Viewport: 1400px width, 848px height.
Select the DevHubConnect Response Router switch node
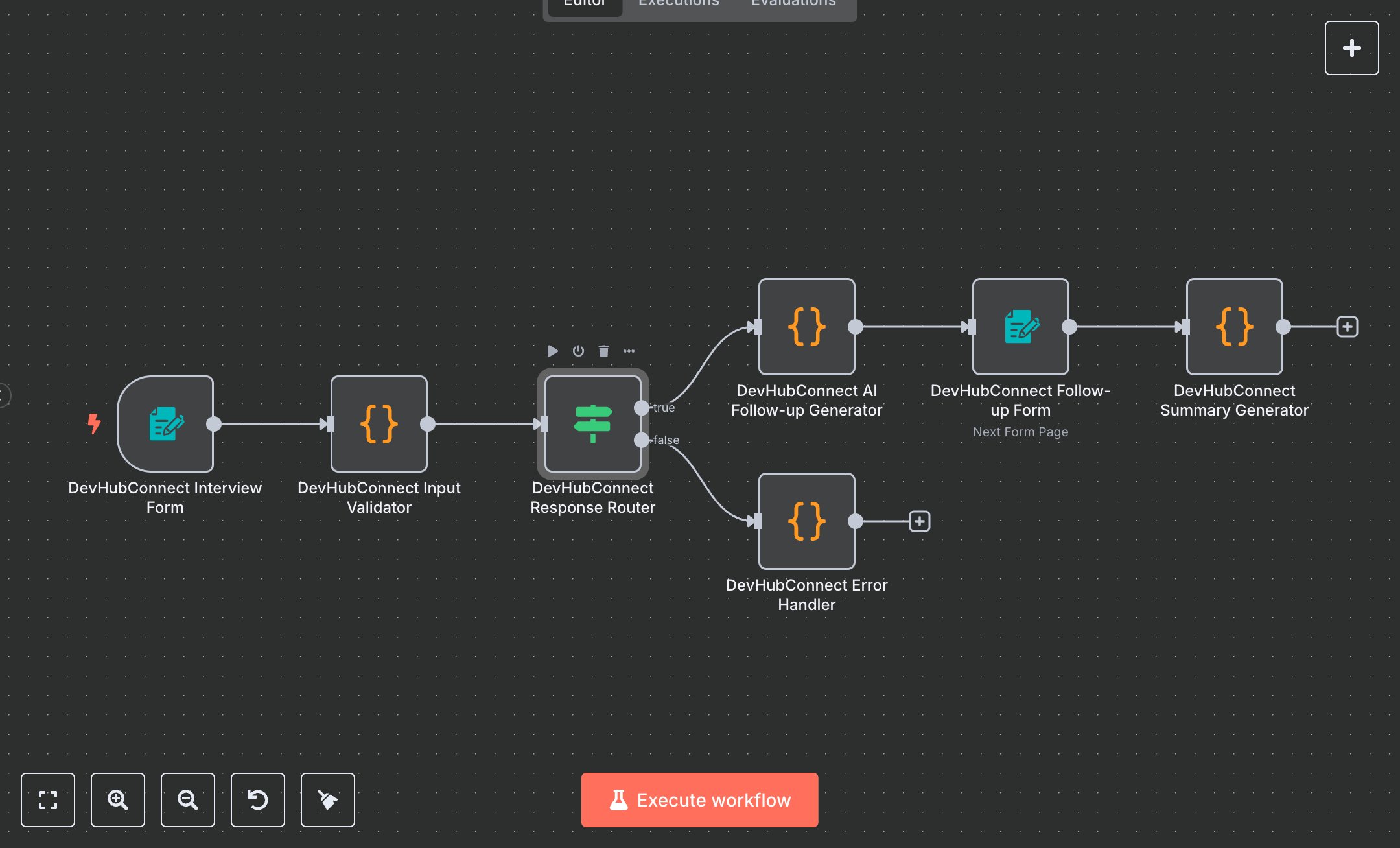pyautogui.click(x=592, y=425)
